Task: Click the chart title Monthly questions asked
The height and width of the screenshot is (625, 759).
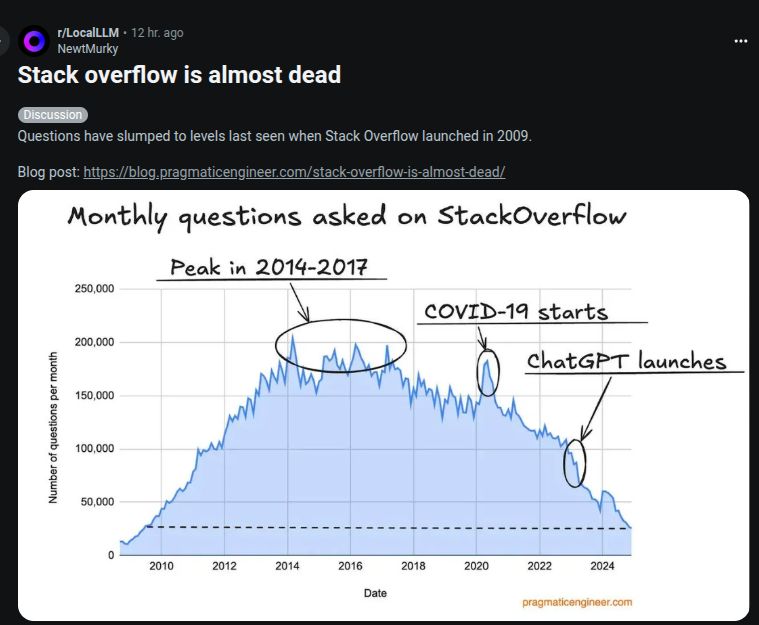Action: (347, 216)
